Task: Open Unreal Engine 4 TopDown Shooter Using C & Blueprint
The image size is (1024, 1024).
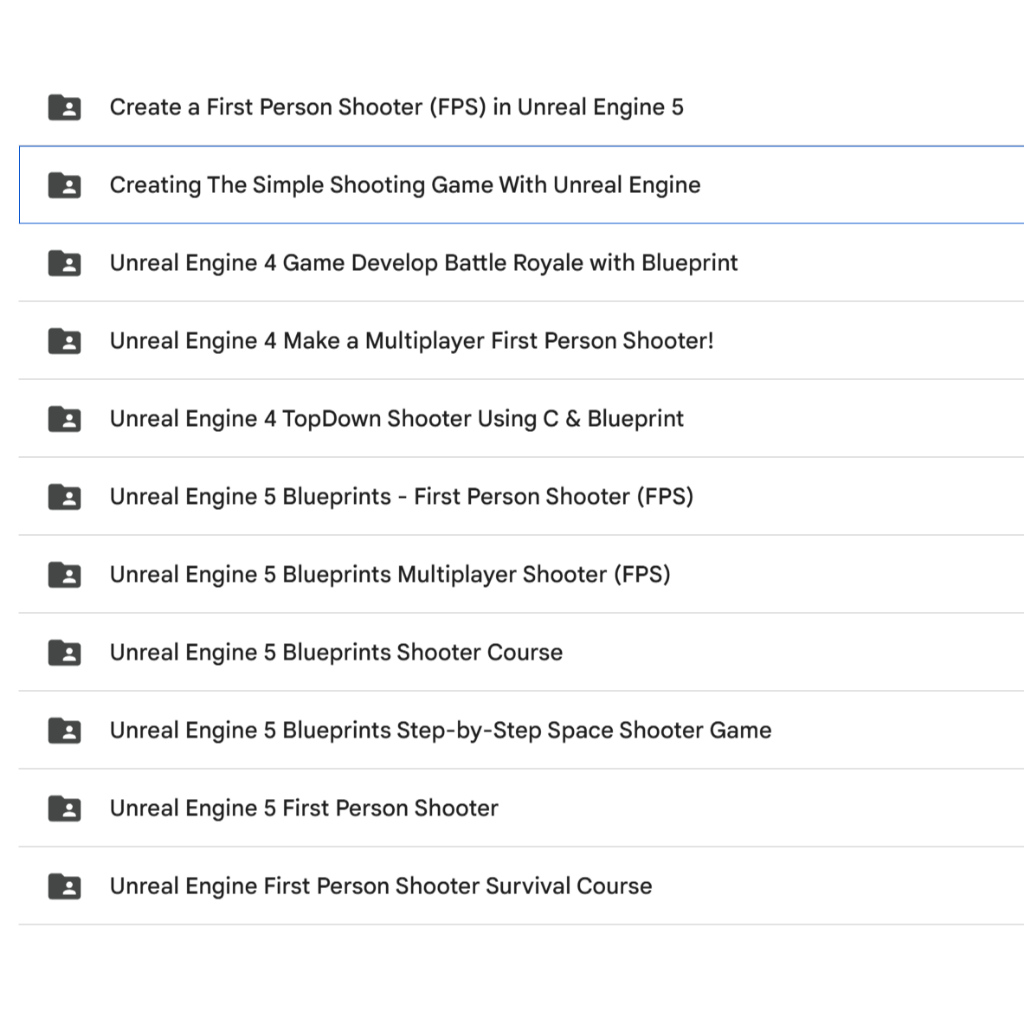Action: tap(396, 419)
